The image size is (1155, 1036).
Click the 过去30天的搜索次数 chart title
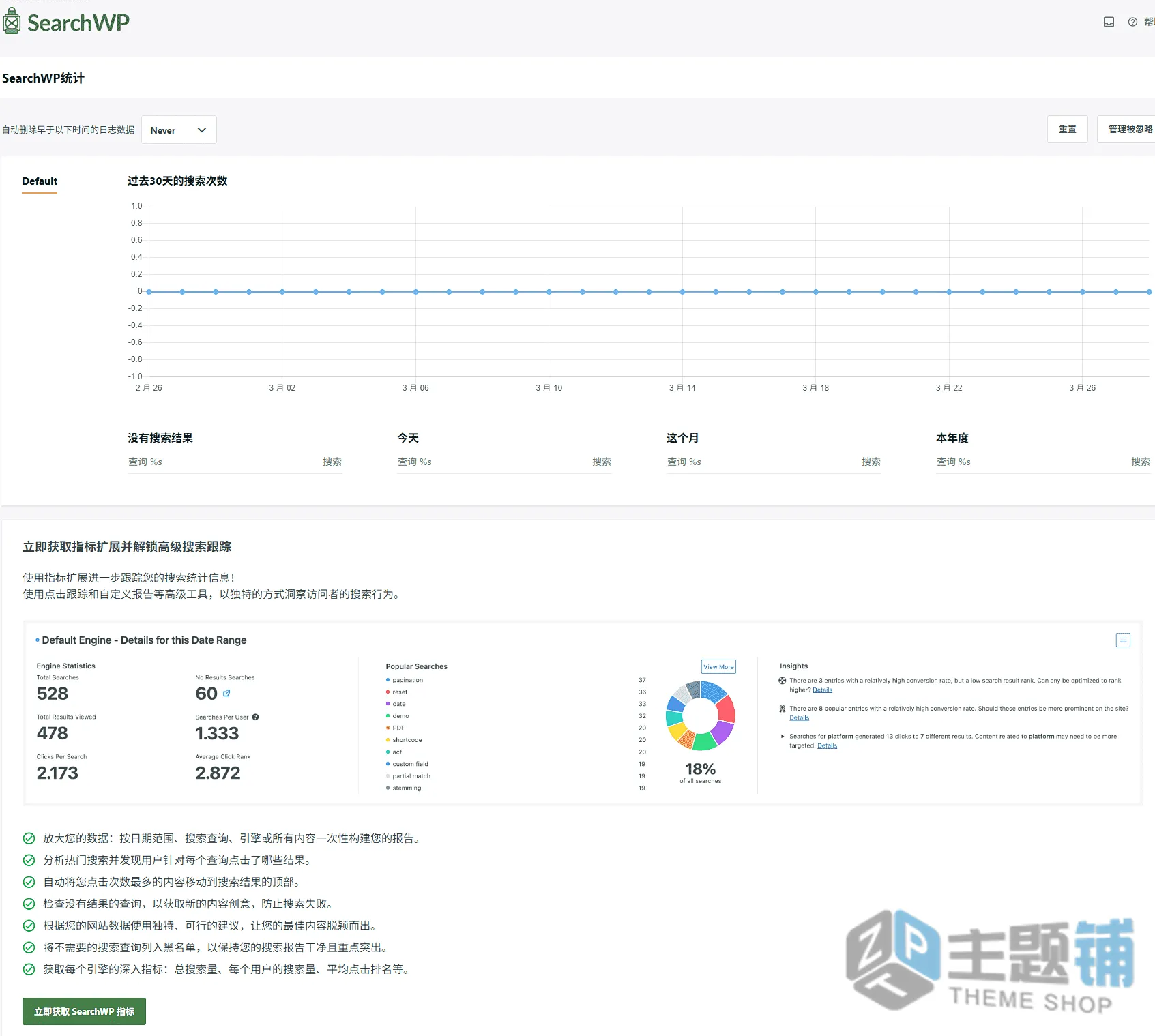[177, 181]
